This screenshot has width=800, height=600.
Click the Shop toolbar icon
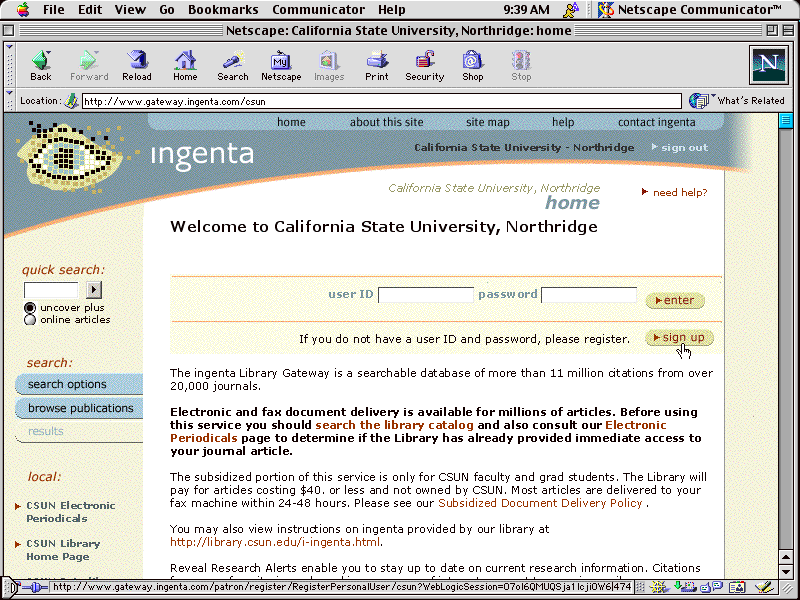click(472, 66)
